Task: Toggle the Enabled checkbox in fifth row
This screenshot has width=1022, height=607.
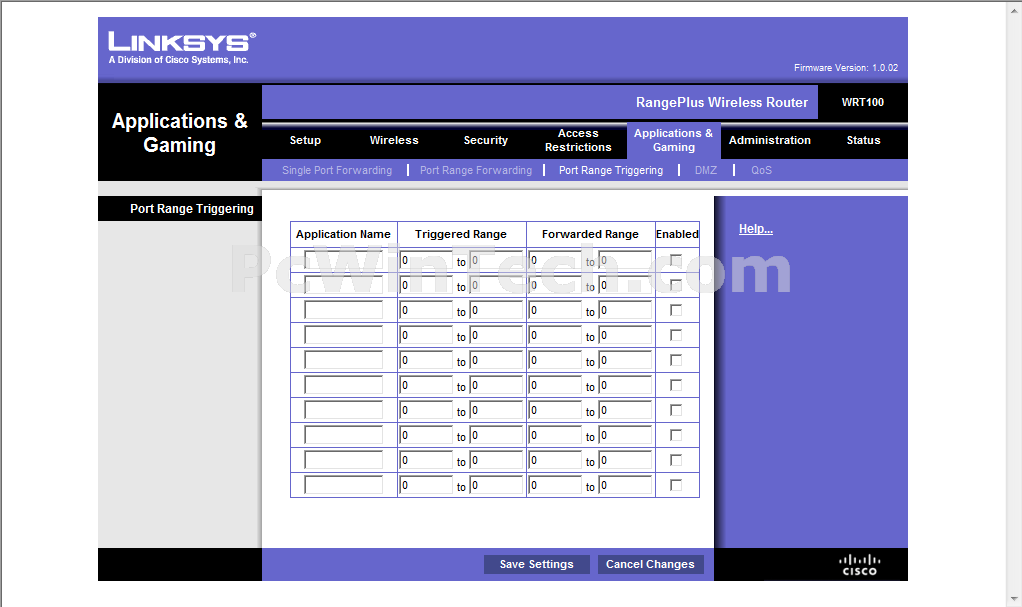Action: pyautogui.click(x=676, y=360)
